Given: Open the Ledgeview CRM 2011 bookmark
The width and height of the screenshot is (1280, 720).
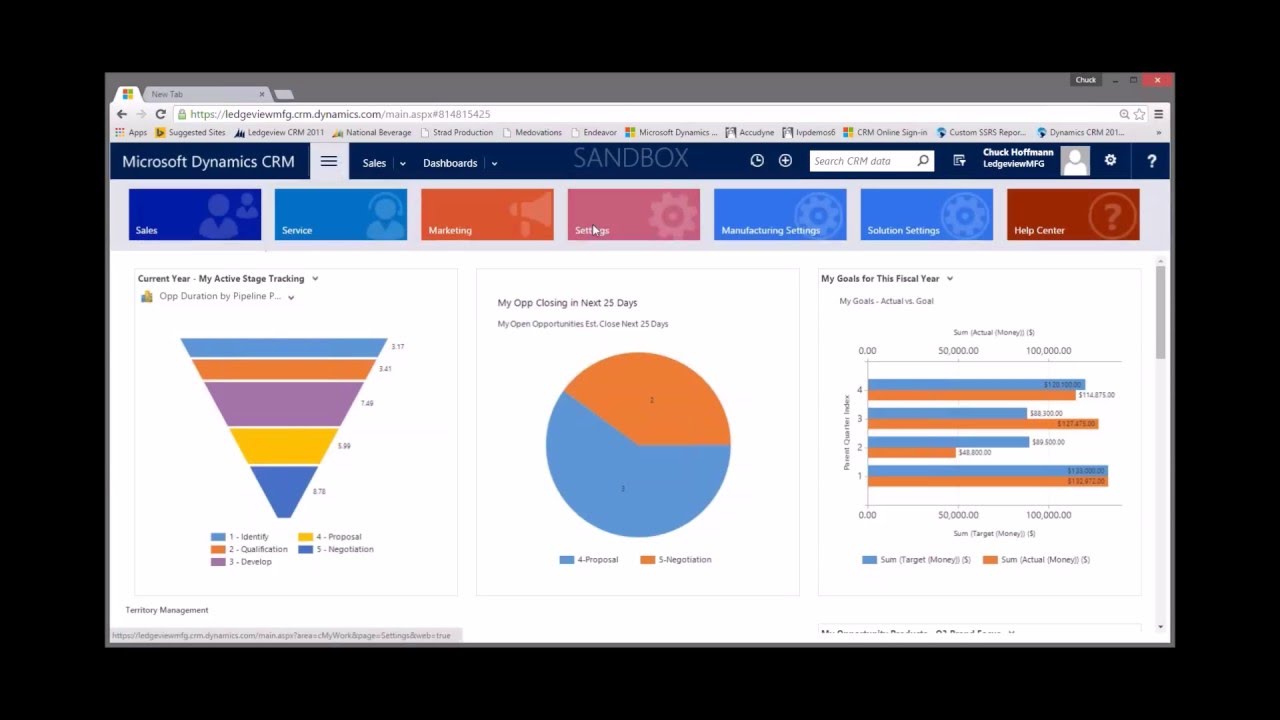Looking at the screenshot, I should pyautogui.click(x=279, y=132).
